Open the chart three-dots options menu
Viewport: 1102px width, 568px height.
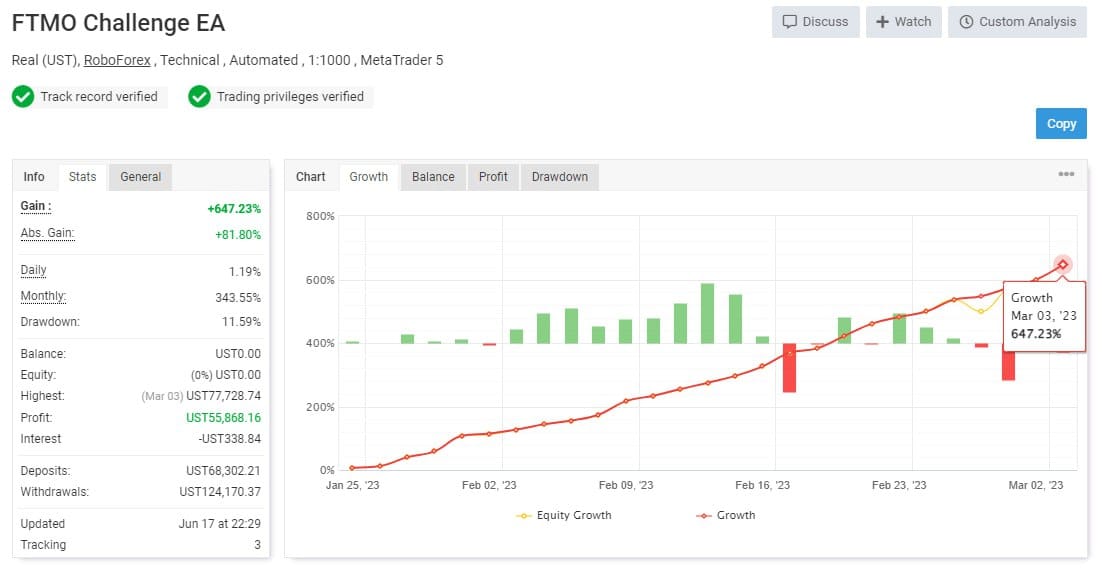point(1066,174)
